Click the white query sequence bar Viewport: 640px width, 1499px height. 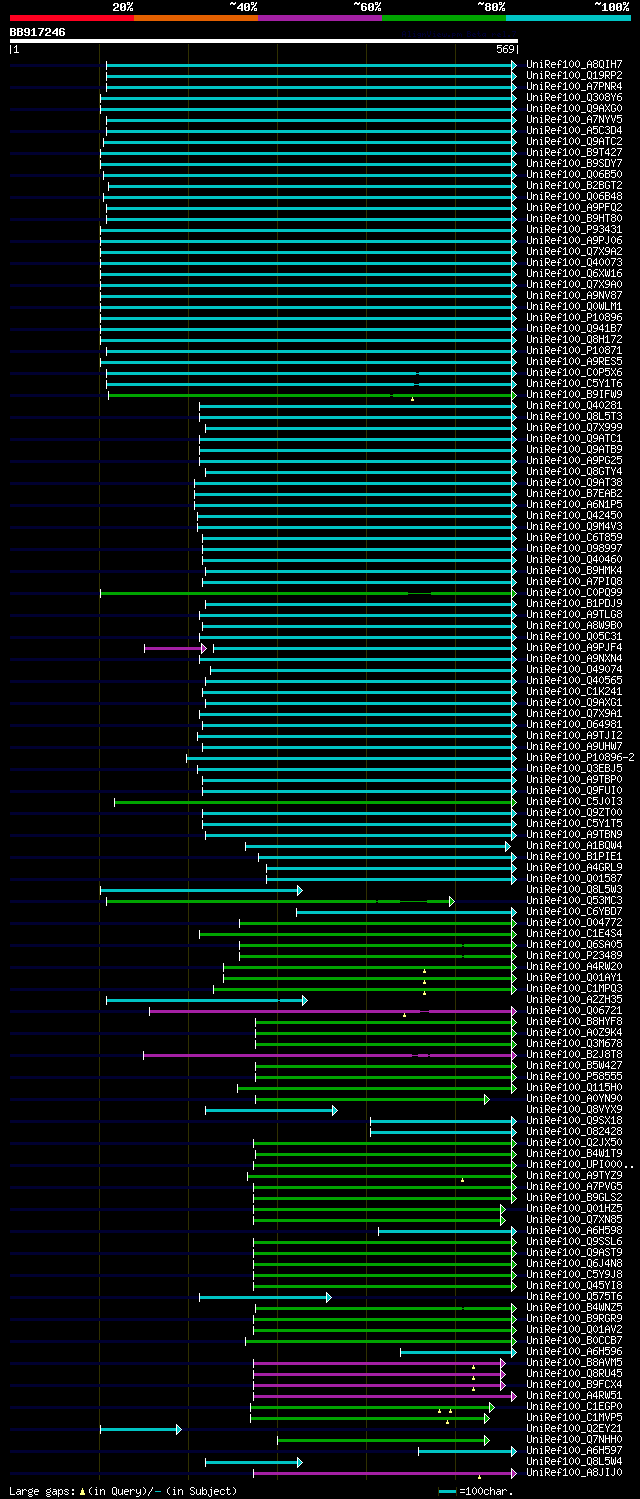pyautogui.click(x=264, y=41)
